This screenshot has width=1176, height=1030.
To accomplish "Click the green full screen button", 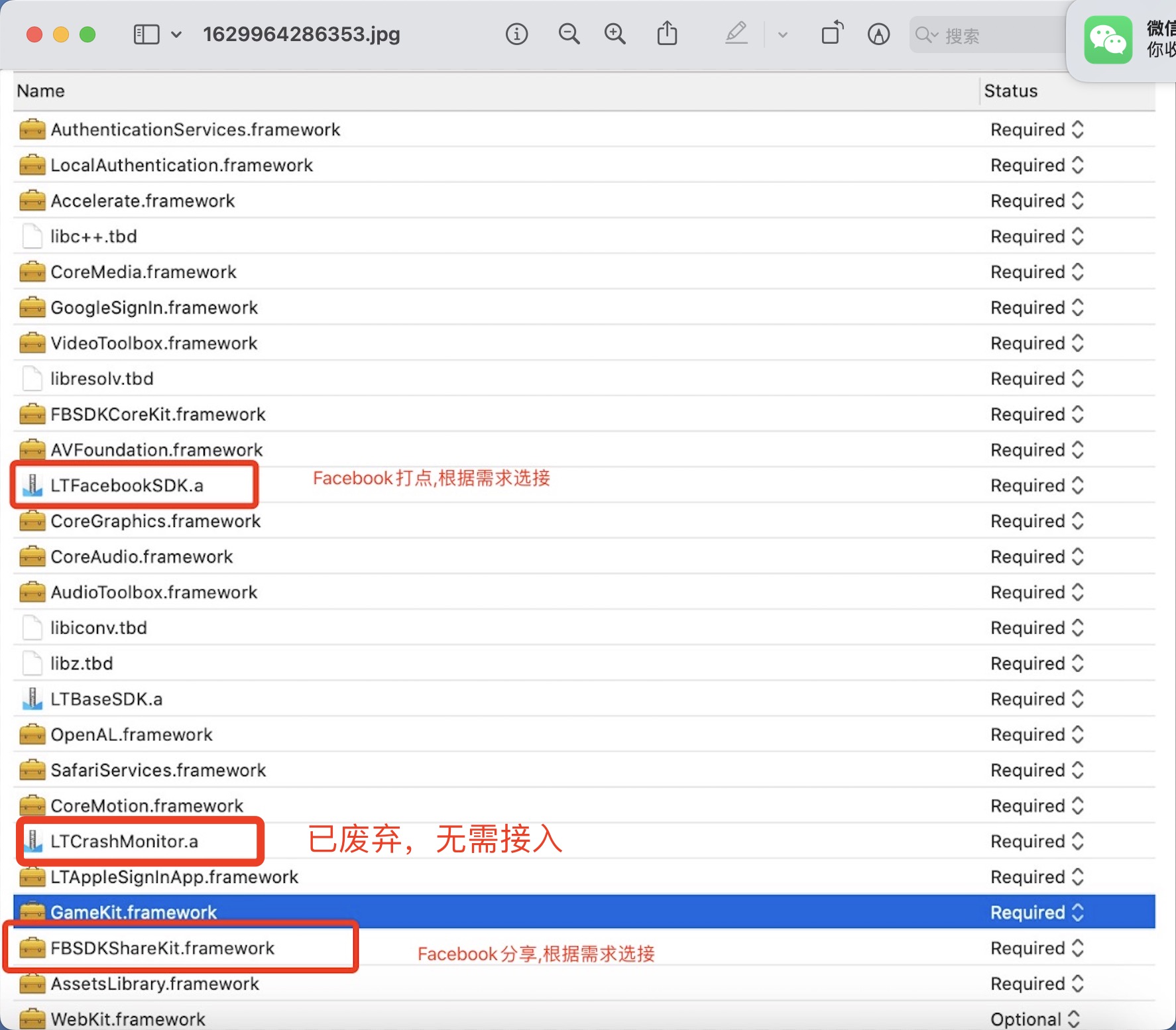I will 88,34.
